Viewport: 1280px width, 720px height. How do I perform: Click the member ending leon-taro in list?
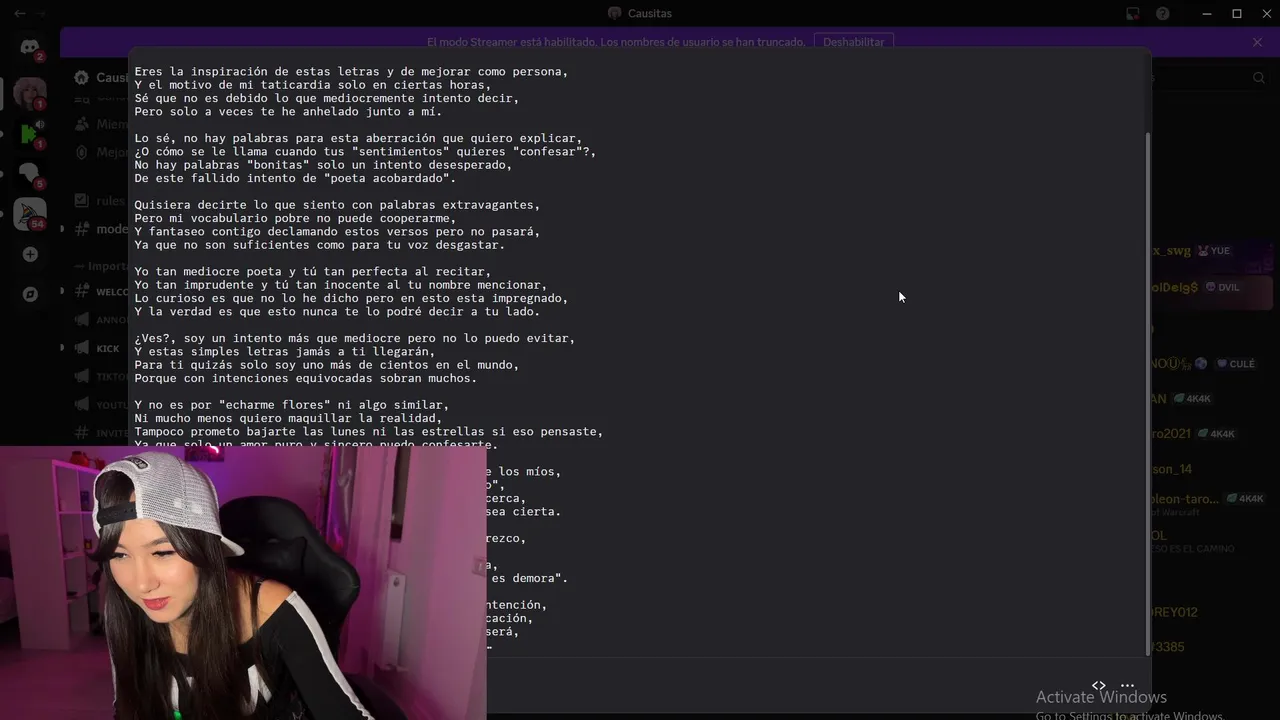(x=1185, y=498)
